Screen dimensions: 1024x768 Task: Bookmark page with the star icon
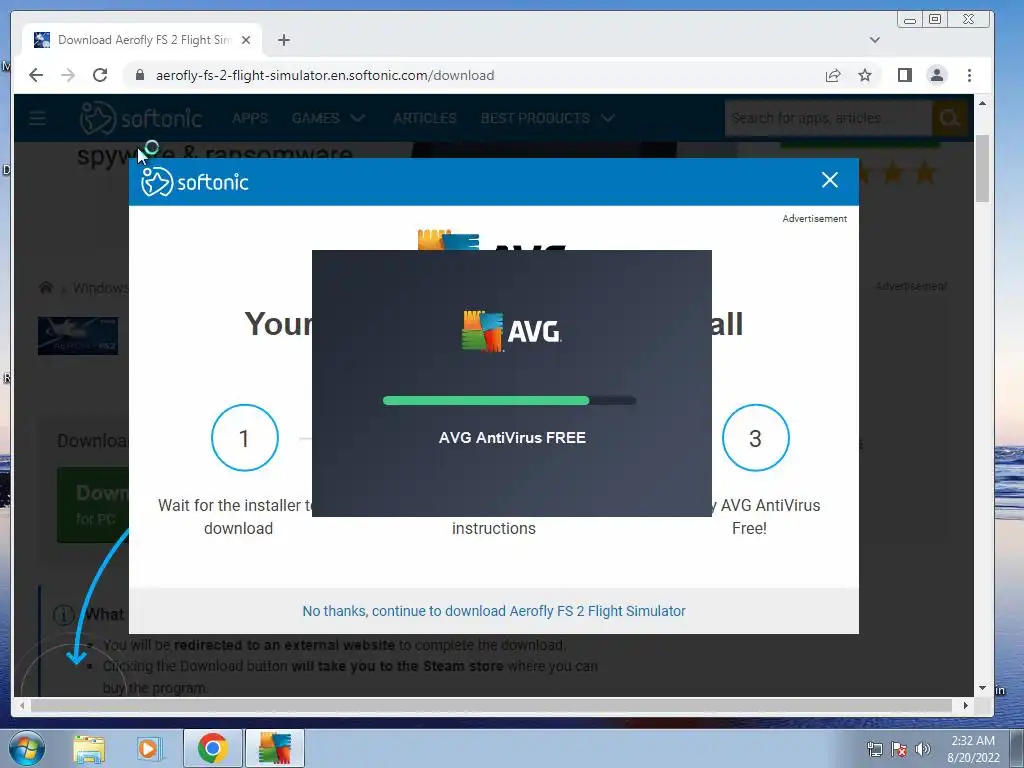pyautogui.click(x=865, y=75)
